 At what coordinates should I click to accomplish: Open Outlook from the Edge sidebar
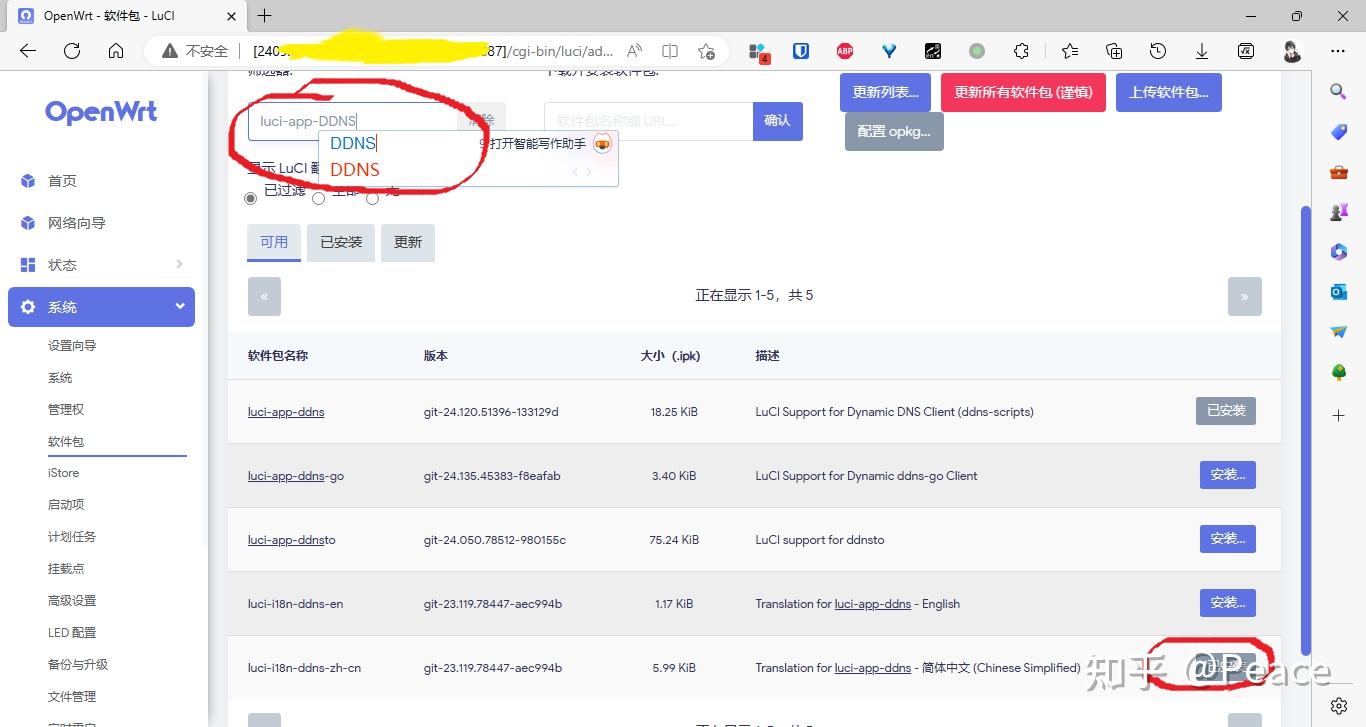click(x=1337, y=291)
